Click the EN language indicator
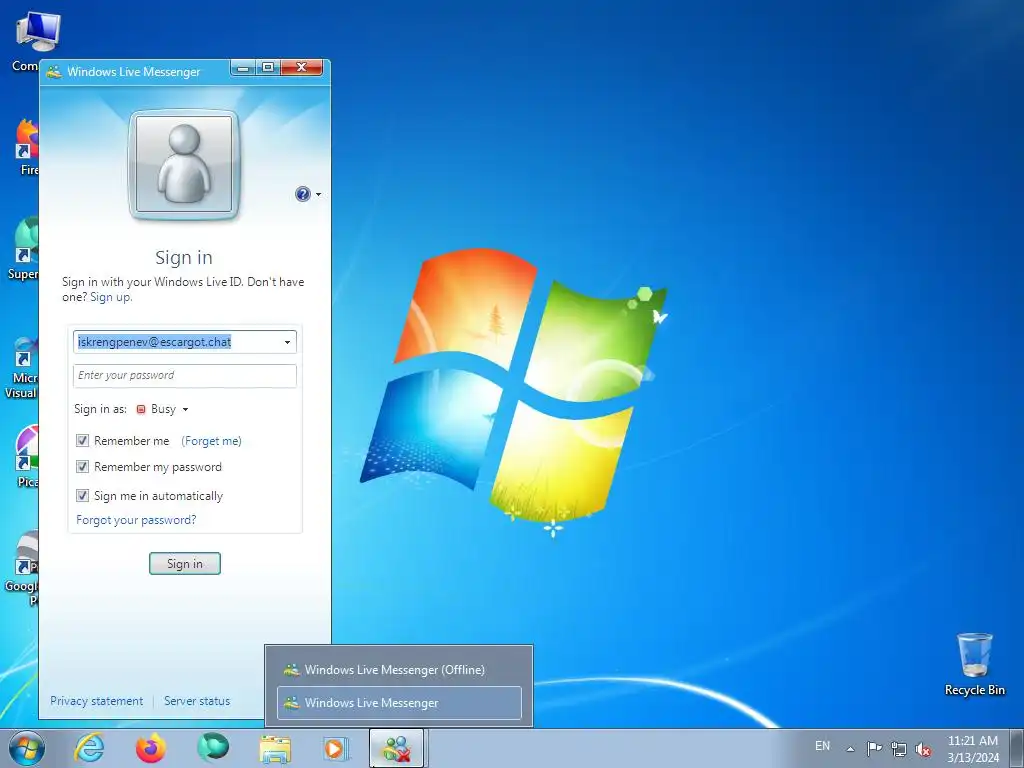 [x=822, y=746]
